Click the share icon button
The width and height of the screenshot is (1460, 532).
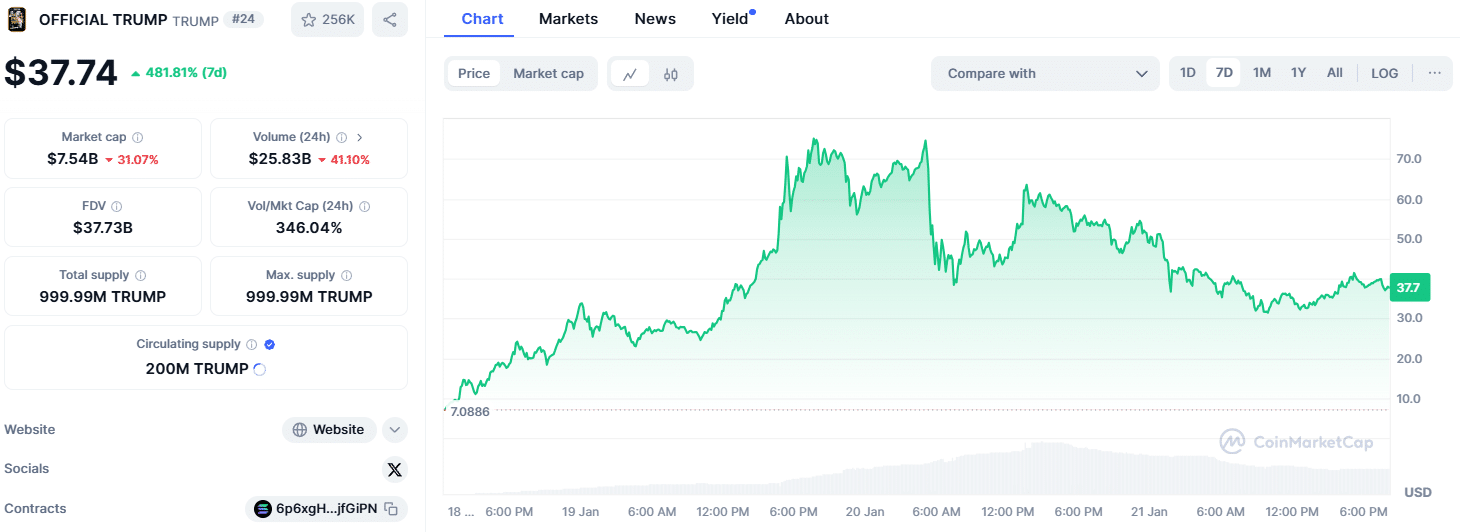point(390,20)
